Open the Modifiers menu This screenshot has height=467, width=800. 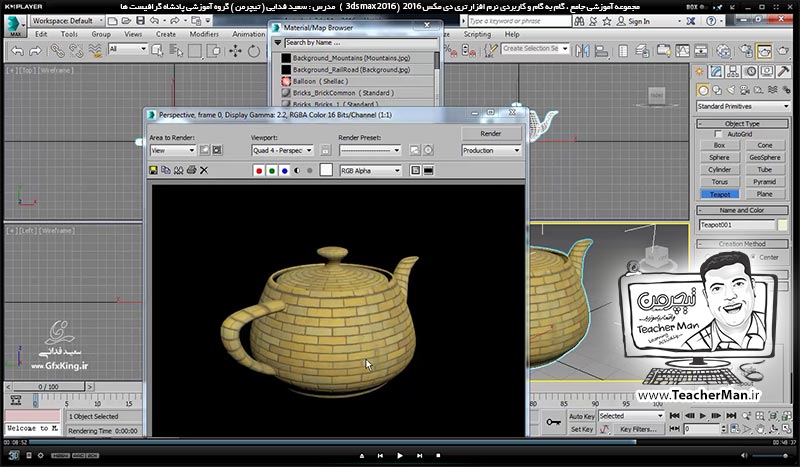pyautogui.click(x=204, y=34)
